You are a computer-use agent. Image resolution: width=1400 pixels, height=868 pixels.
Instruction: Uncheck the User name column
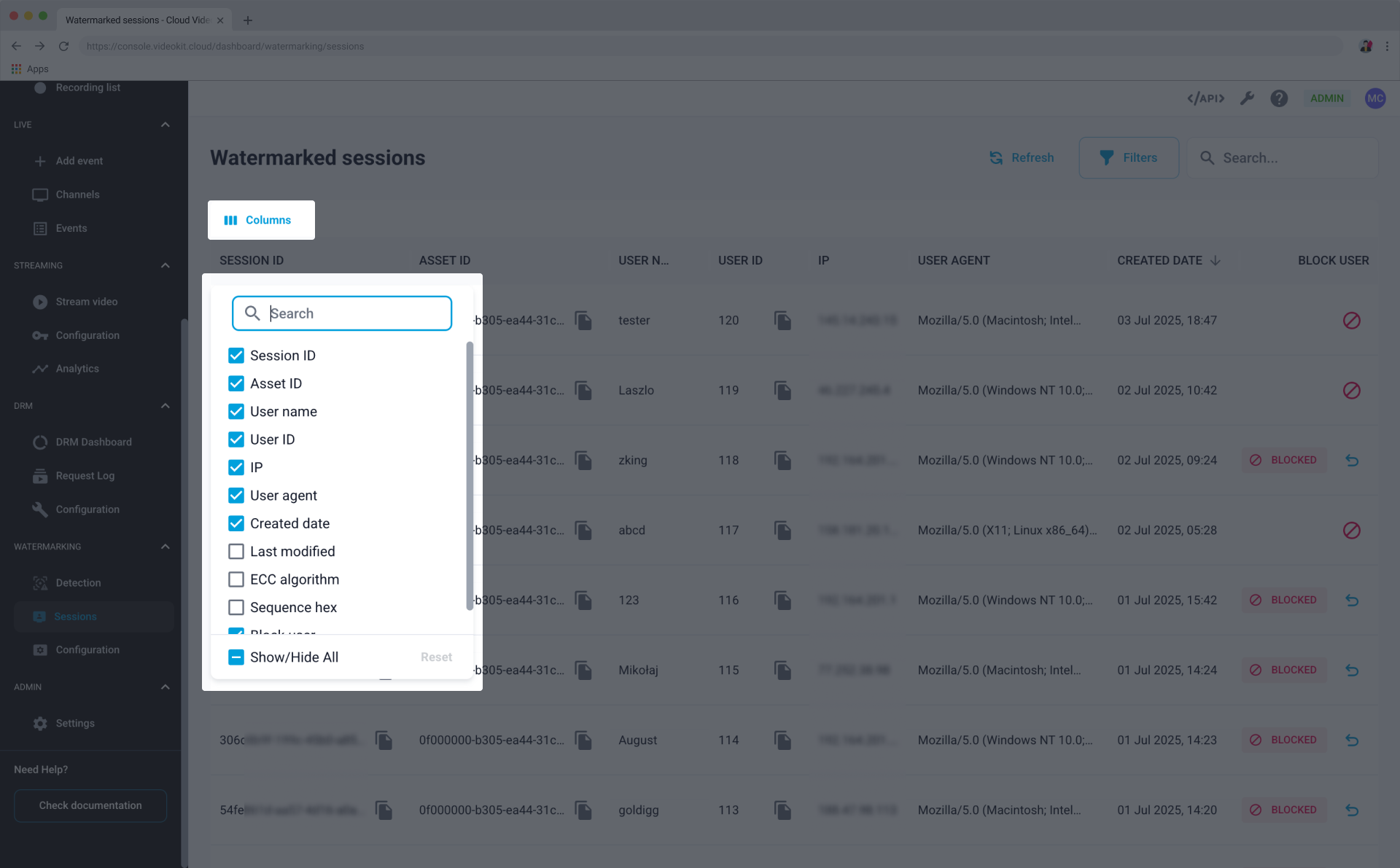click(x=236, y=412)
